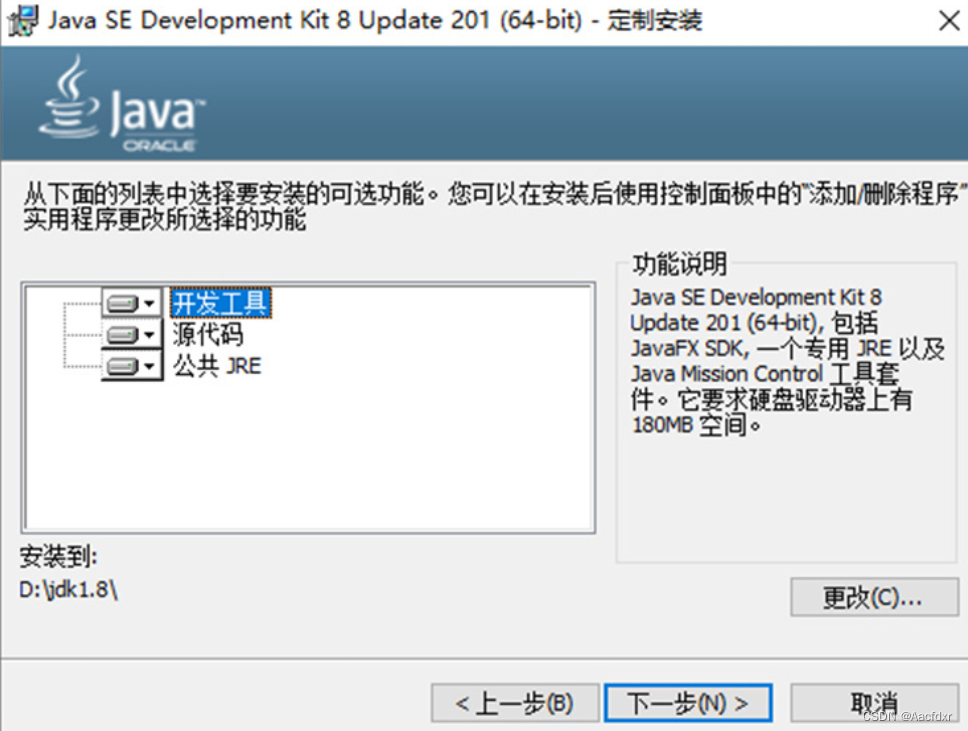This screenshot has width=968, height=731.
Task: Go back with 上一步(B) button
Action: pyautogui.click(x=515, y=703)
